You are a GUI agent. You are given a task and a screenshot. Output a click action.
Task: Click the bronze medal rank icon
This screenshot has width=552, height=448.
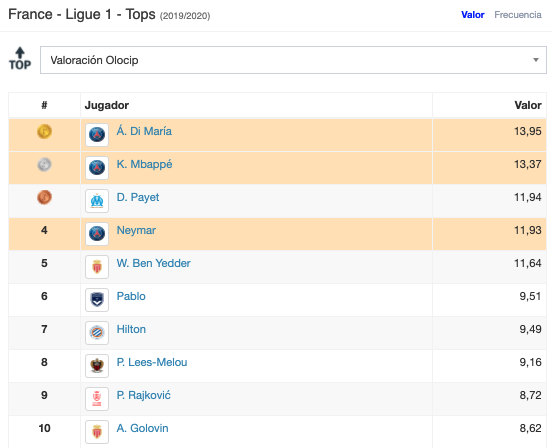[x=44, y=197]
